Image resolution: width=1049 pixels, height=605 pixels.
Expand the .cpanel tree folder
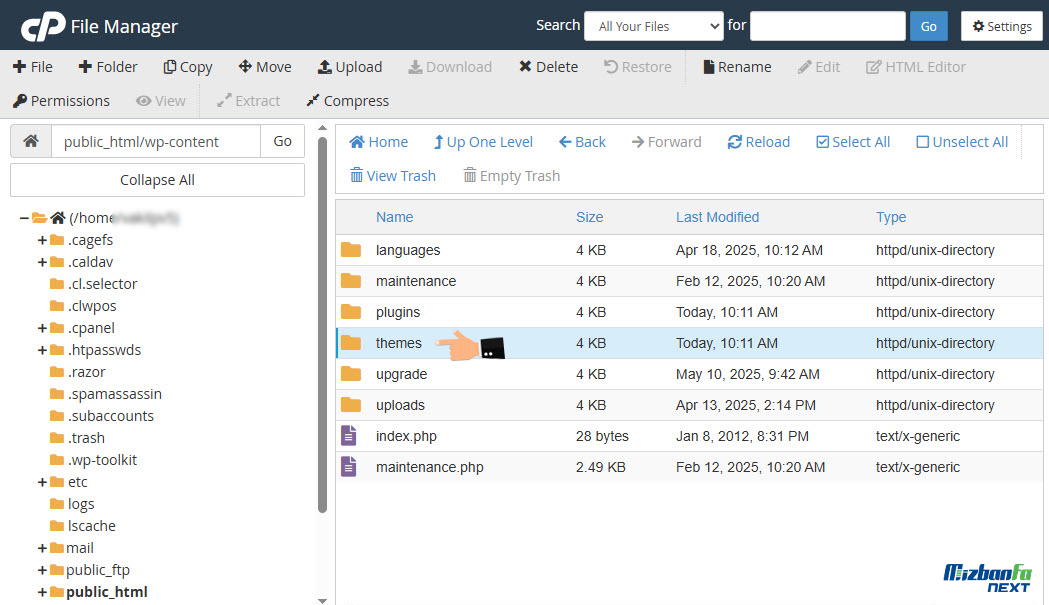coord(42,329)
